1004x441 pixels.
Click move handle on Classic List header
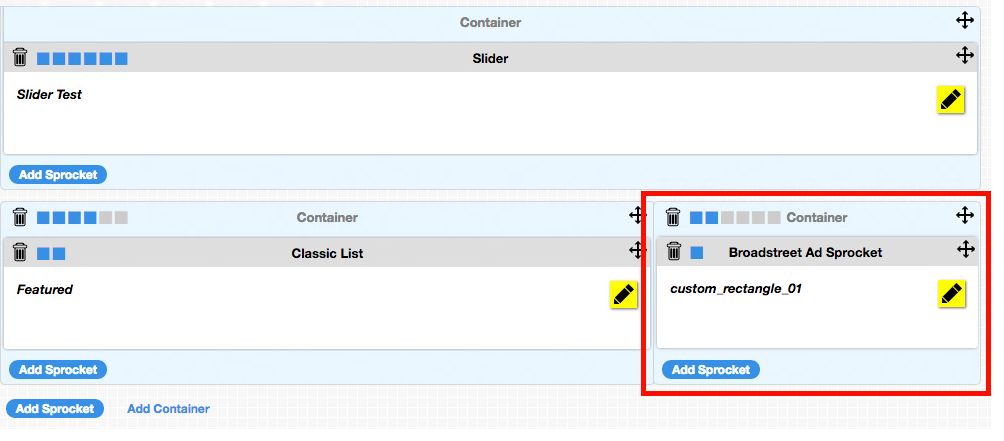coord(637,250)
